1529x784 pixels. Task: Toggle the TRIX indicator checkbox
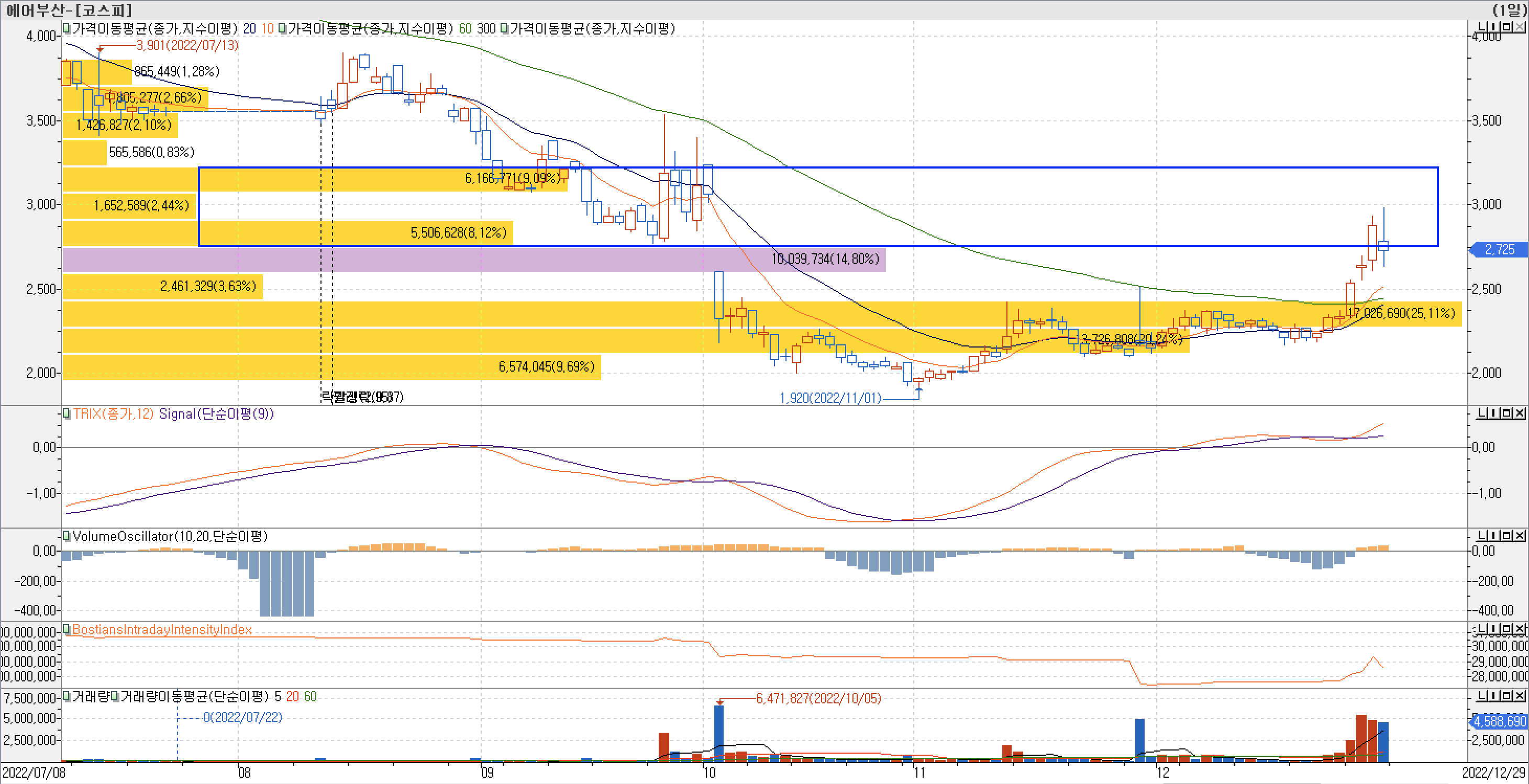[67, 413]
